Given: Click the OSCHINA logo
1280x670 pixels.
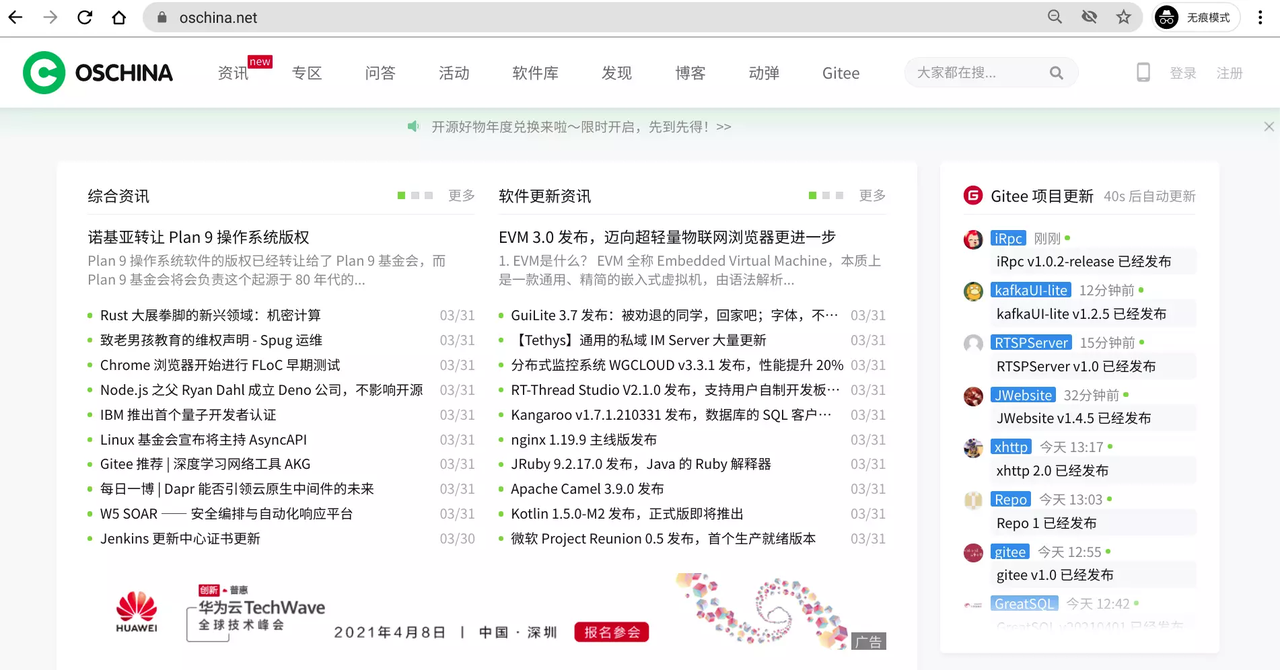Looking at the screenshot, I should pyautogui.click(x=98, y=73).
